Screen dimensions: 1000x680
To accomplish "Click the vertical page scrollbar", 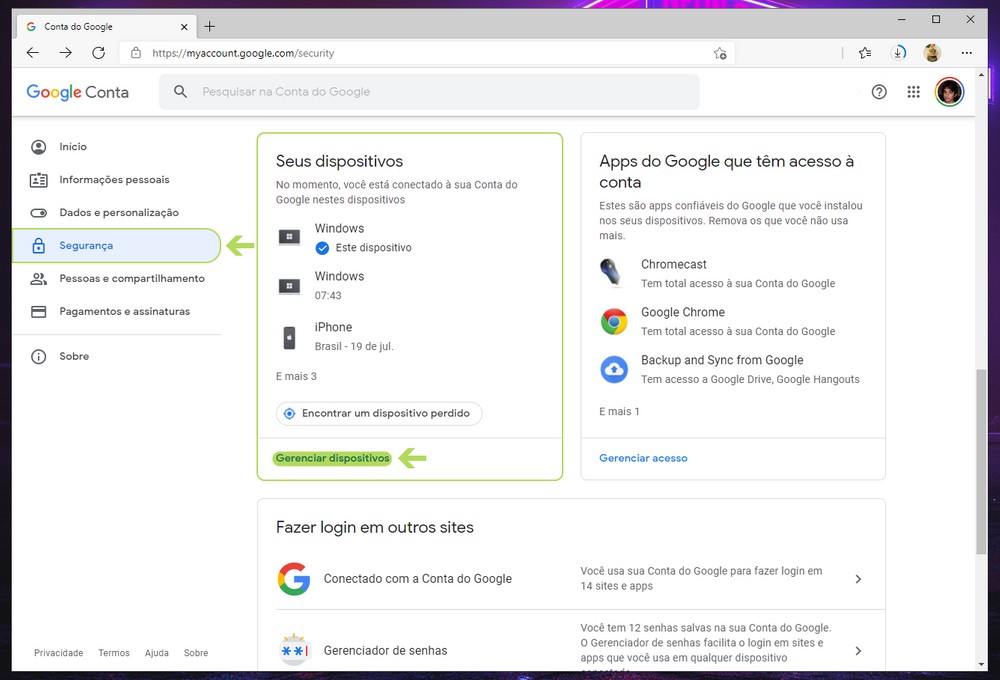I will click(981, 460).
